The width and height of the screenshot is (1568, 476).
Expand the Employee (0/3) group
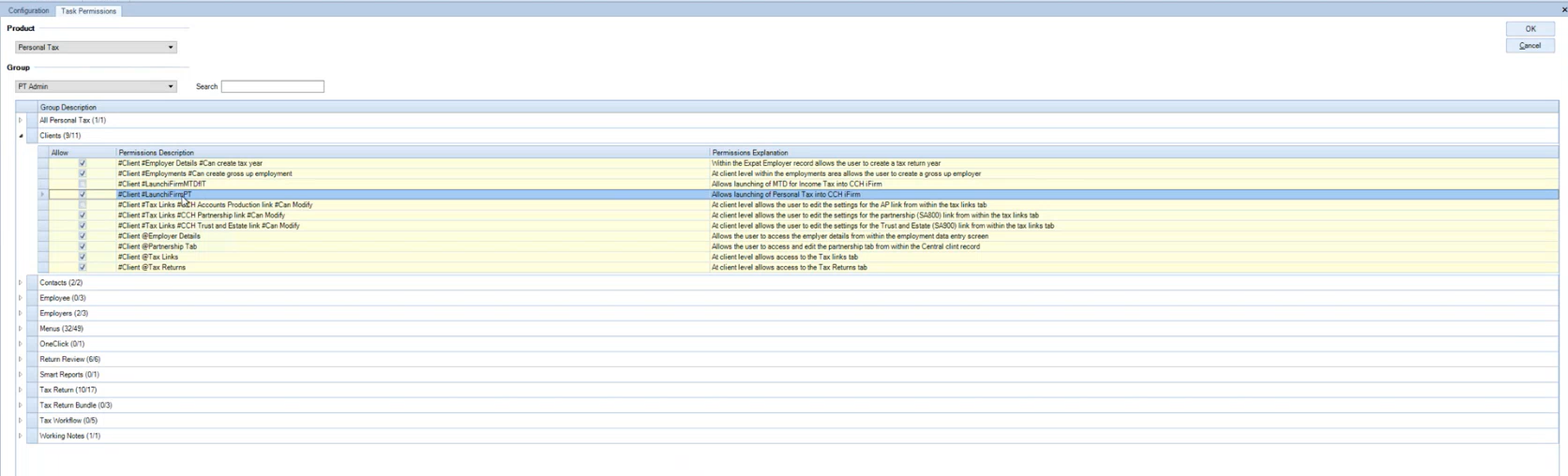pos(21,298)
